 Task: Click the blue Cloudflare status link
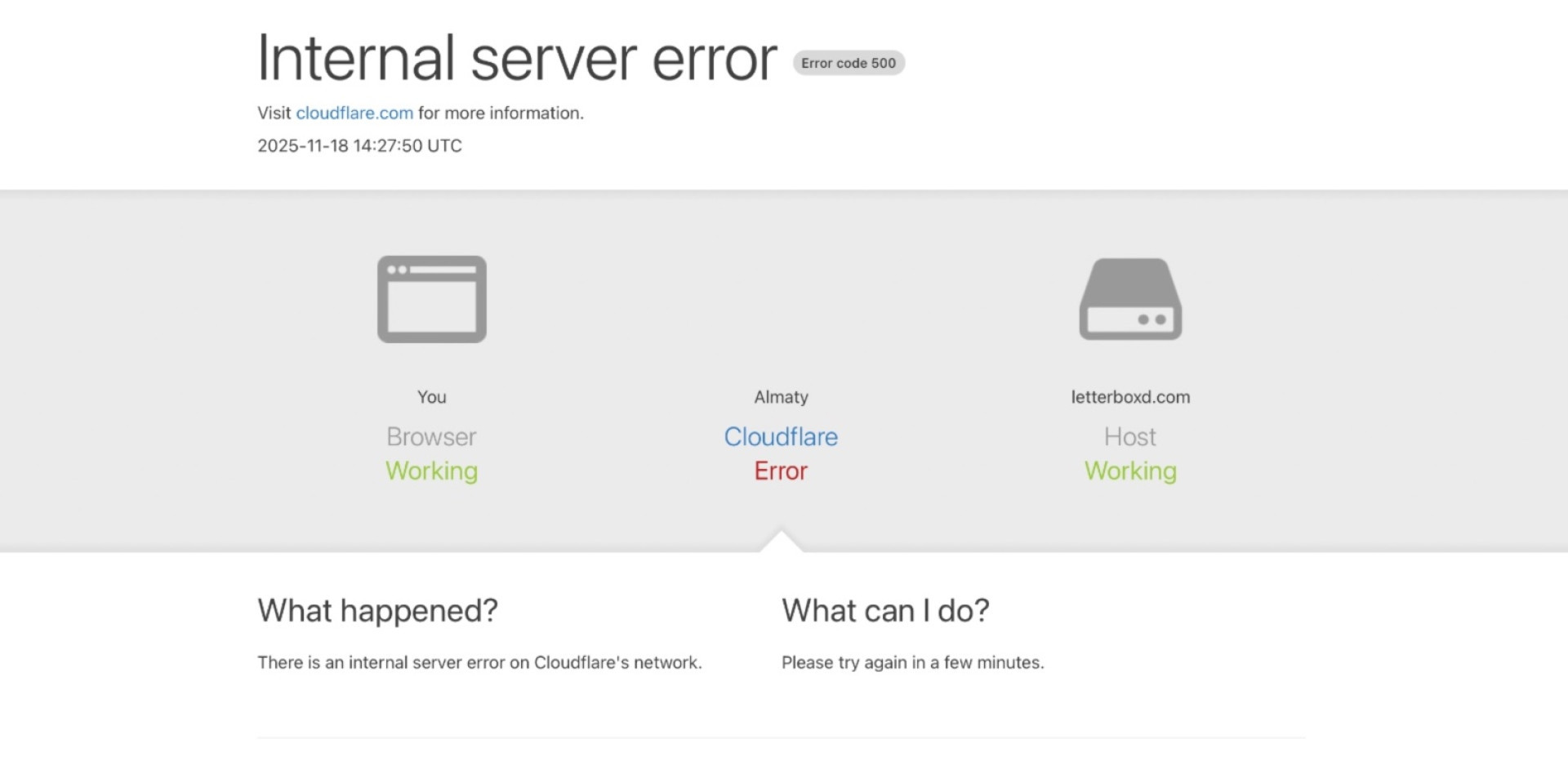pos(781,437)
